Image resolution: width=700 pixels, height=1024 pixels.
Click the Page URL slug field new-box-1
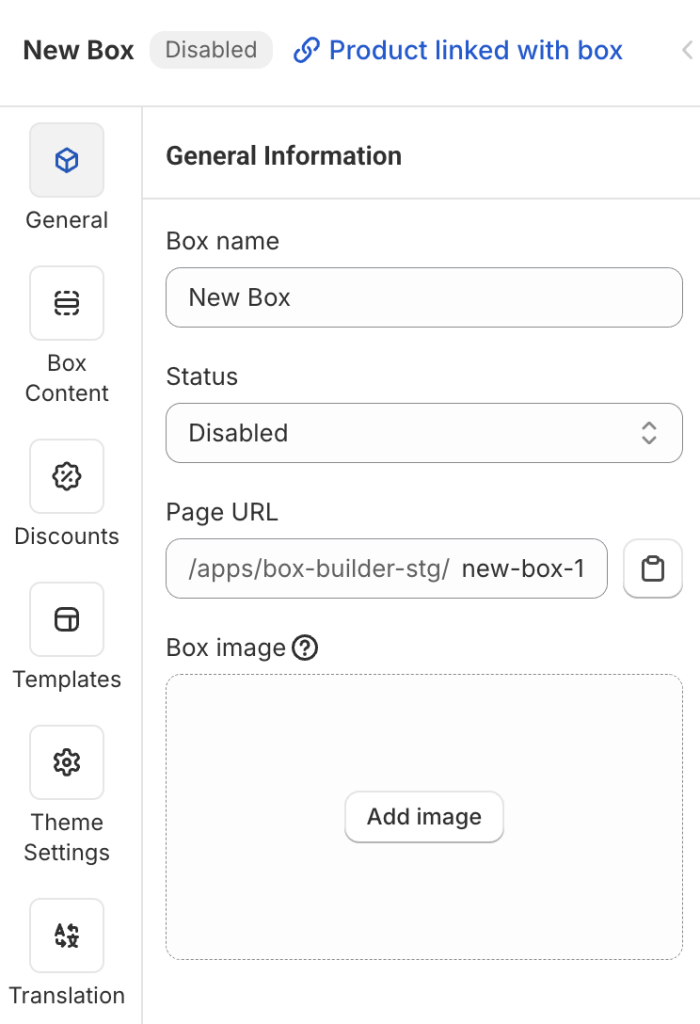(x=523, y=569)
